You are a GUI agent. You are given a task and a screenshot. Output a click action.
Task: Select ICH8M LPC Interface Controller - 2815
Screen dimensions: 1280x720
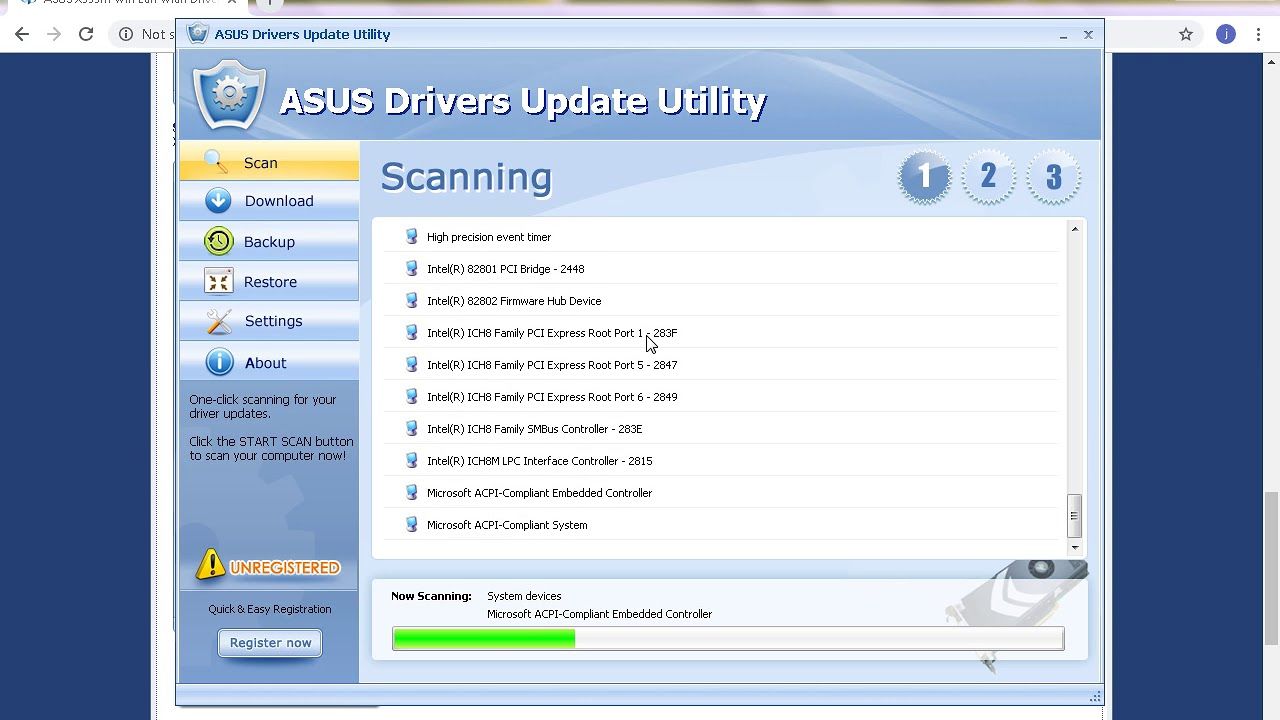pyautogui.click(x=720, y=461)
